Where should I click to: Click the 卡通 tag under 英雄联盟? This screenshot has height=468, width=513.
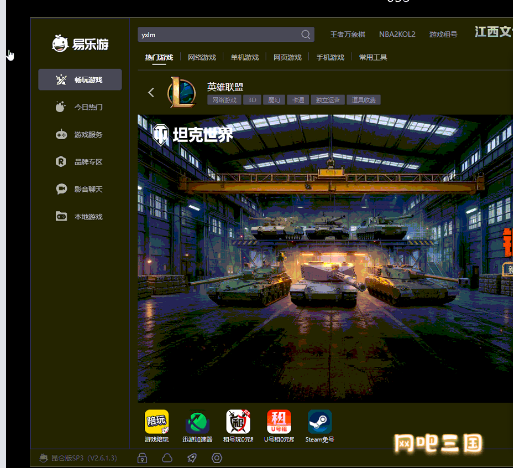(x=298, y=100)
